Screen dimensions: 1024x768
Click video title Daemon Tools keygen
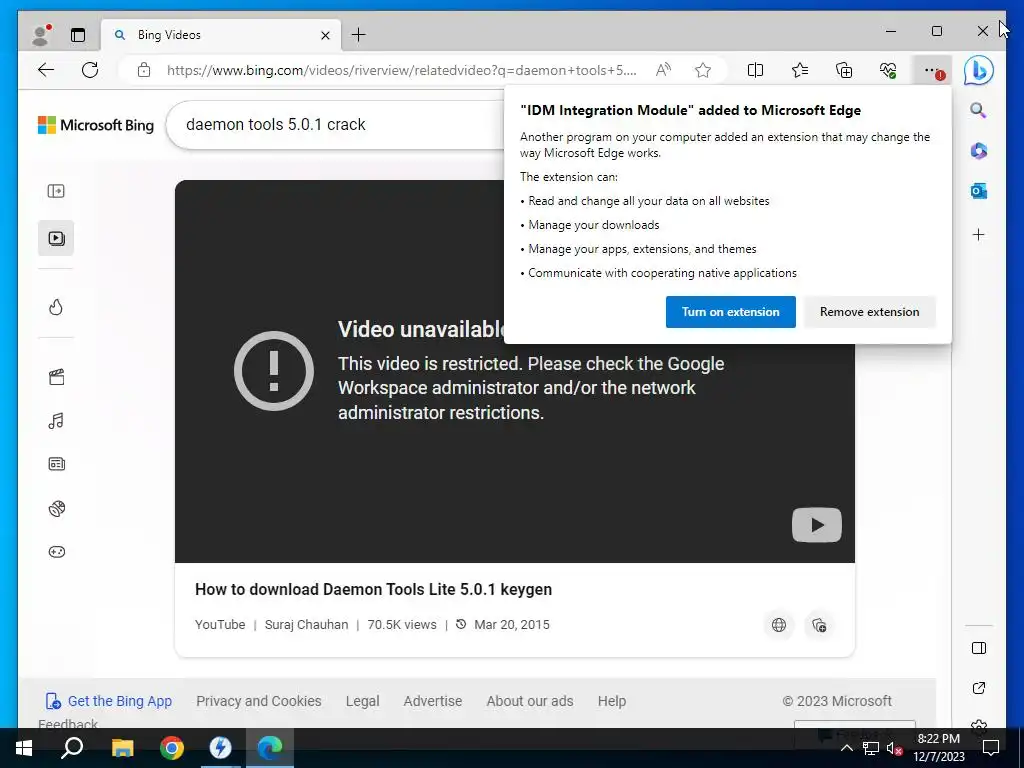373,589
